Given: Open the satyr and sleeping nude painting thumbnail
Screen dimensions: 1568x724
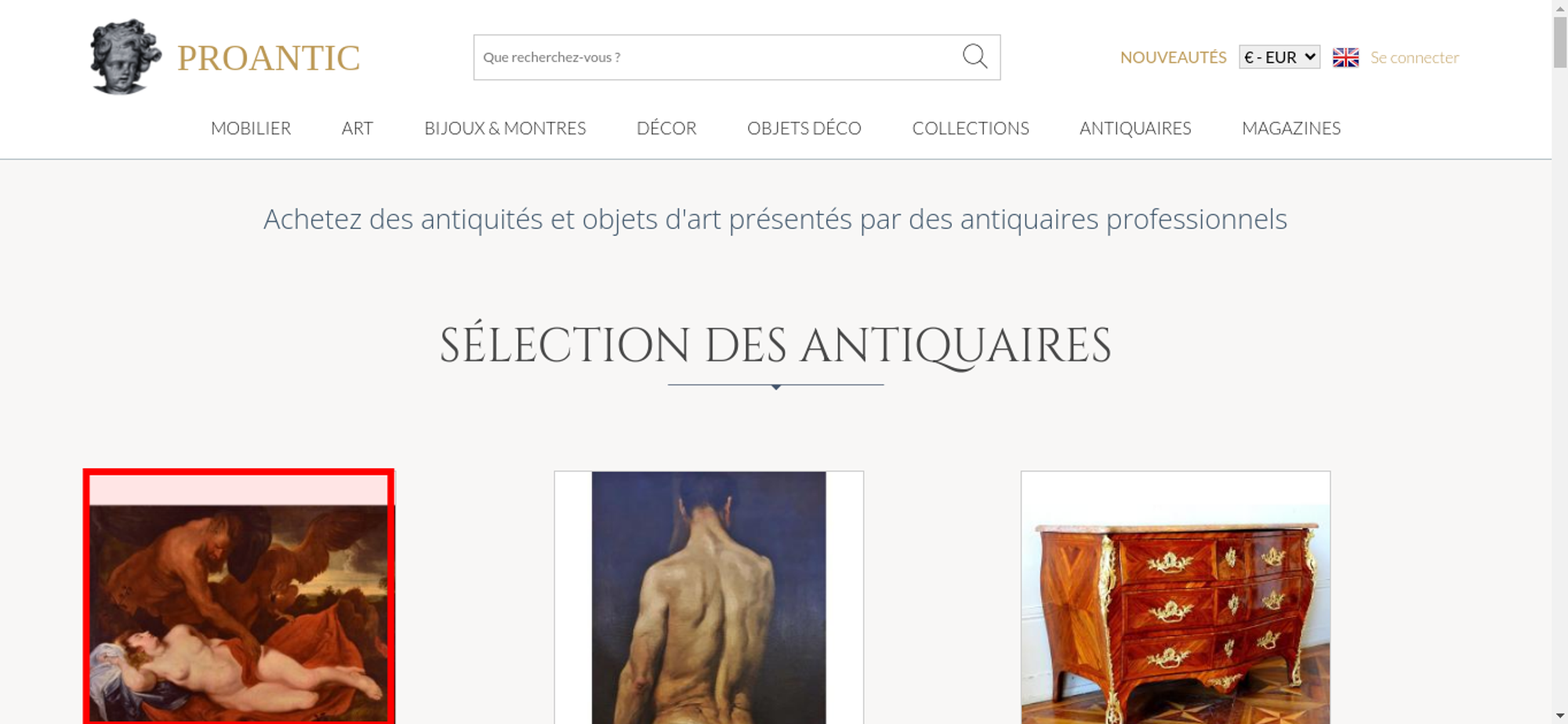Looking at the screenshot, I should (238, 597).
